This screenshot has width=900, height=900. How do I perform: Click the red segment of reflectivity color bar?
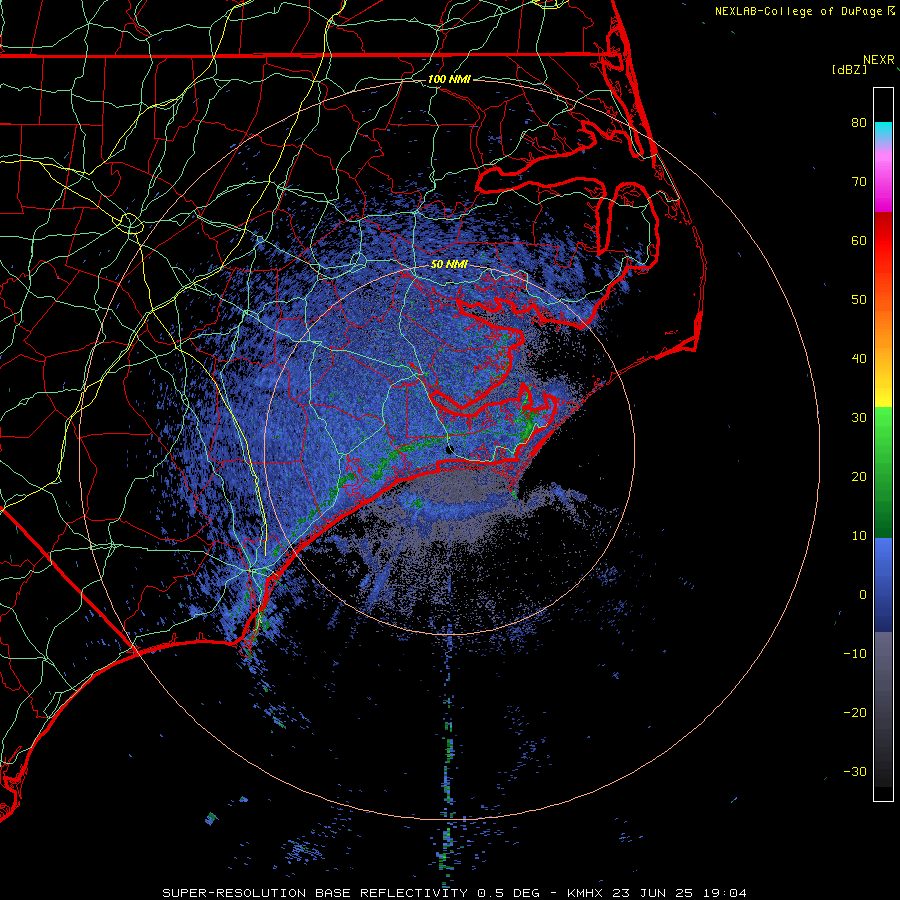click(883, 242)
